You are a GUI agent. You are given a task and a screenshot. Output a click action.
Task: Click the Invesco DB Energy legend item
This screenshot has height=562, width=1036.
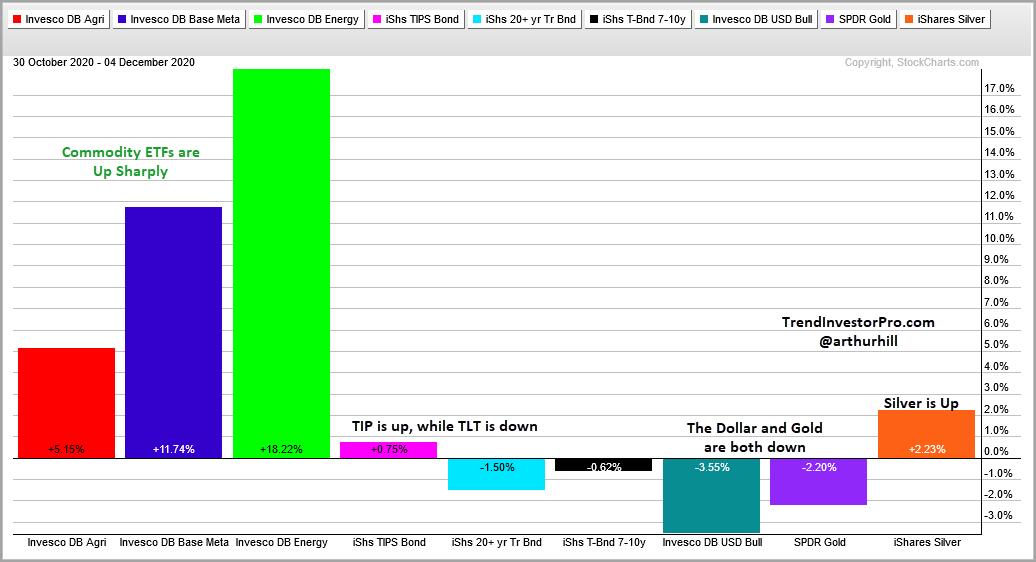click(305, 19)
